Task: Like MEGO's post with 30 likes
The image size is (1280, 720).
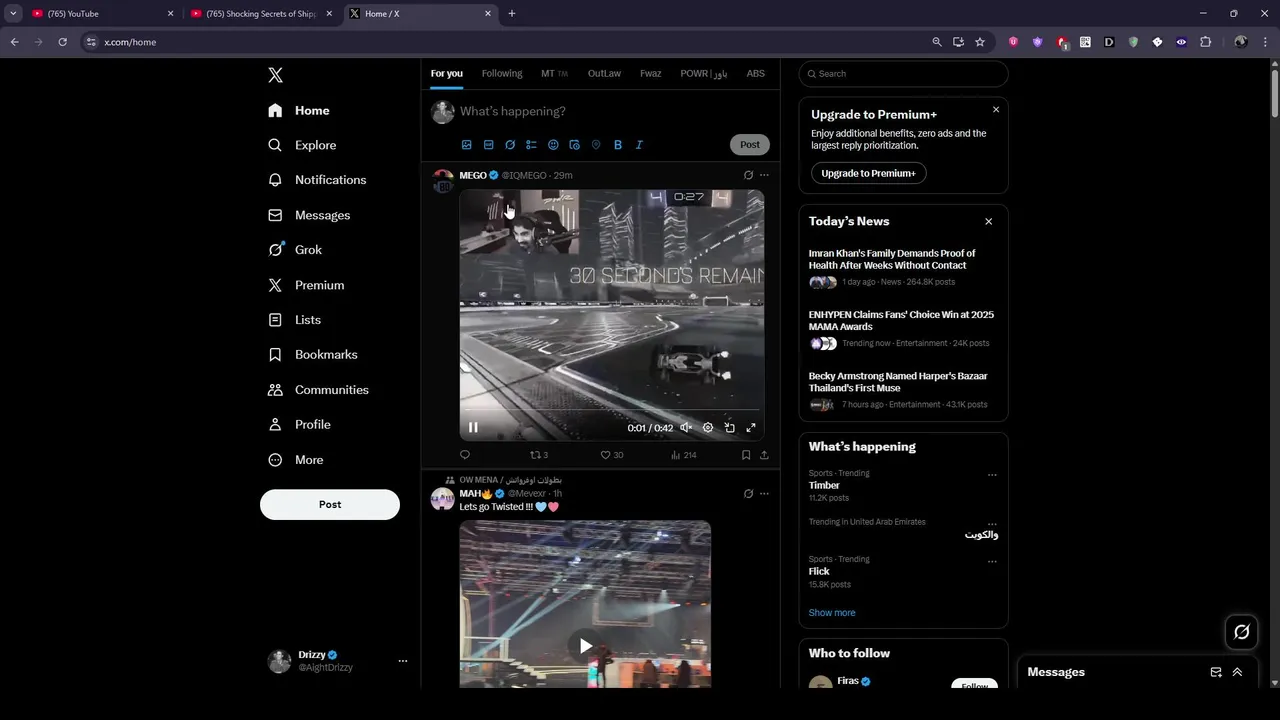Action: [x=611, y=455]
